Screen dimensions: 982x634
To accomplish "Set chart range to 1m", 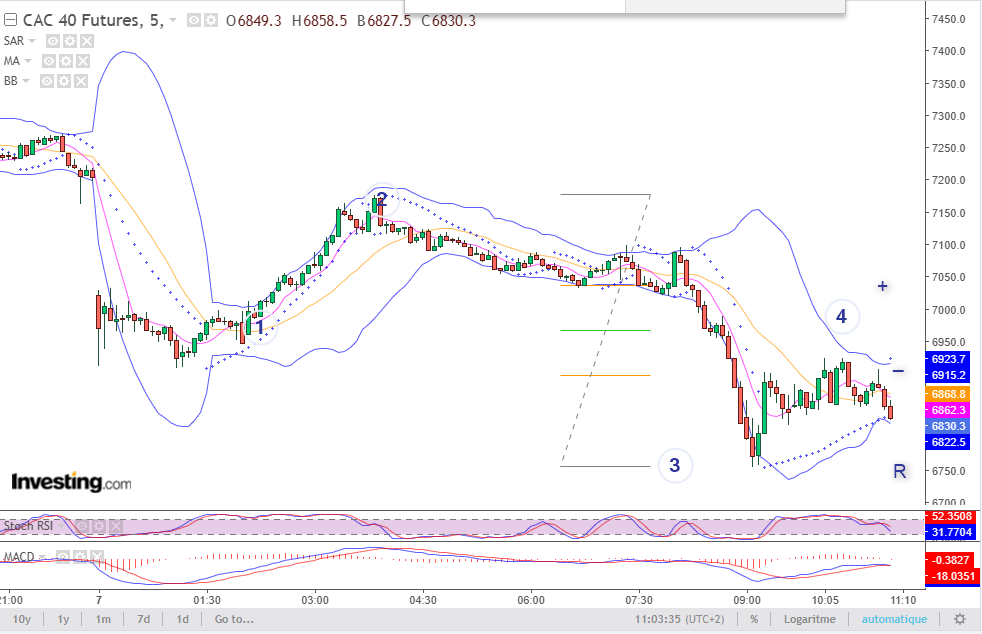I will 103,620.
